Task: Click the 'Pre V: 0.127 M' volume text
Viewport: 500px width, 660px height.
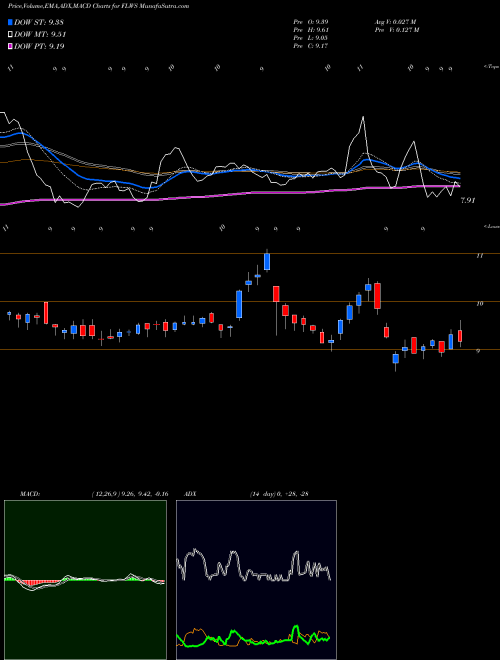Action: point(396,30)
